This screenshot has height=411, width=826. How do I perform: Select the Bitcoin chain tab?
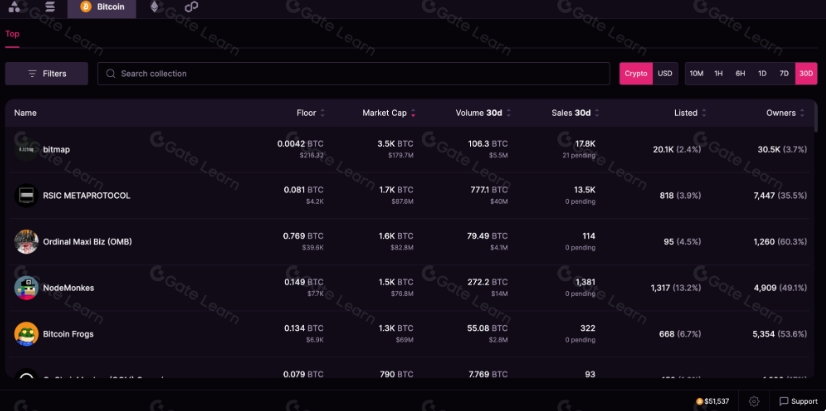point(102,7)
